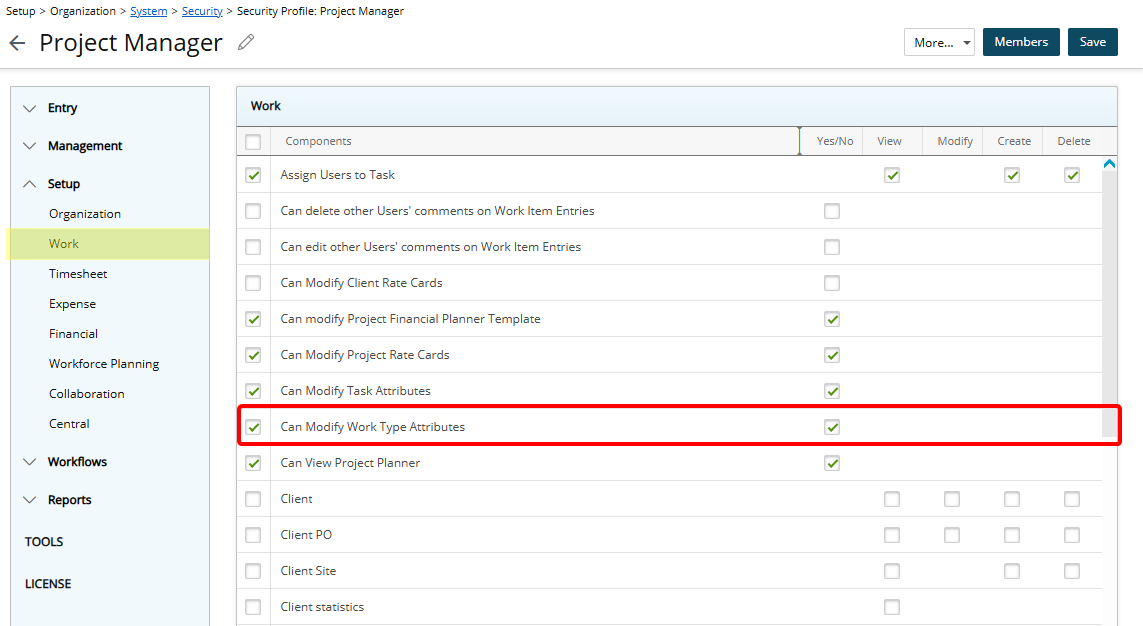This screenshot has height=626, width=1143.
Task: Navigate back using the left arrow icon
Action: point(17,42)
